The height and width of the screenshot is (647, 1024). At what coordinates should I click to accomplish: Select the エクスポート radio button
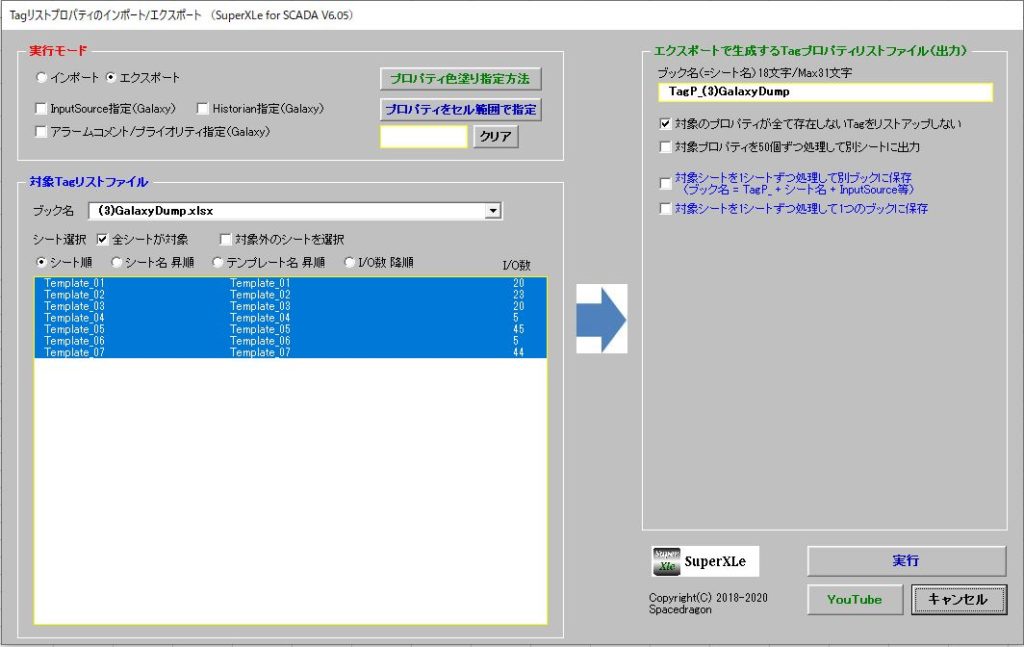(111, 78)
